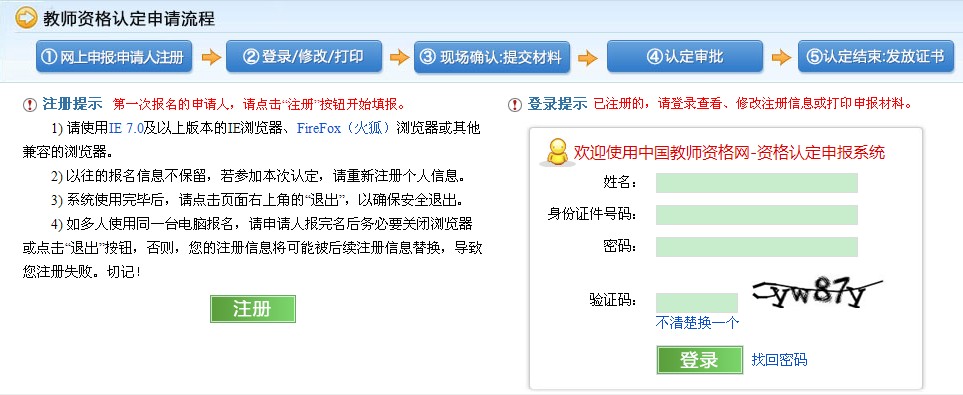
Task: Open the 找回密码 link
Action: point(779,360)
